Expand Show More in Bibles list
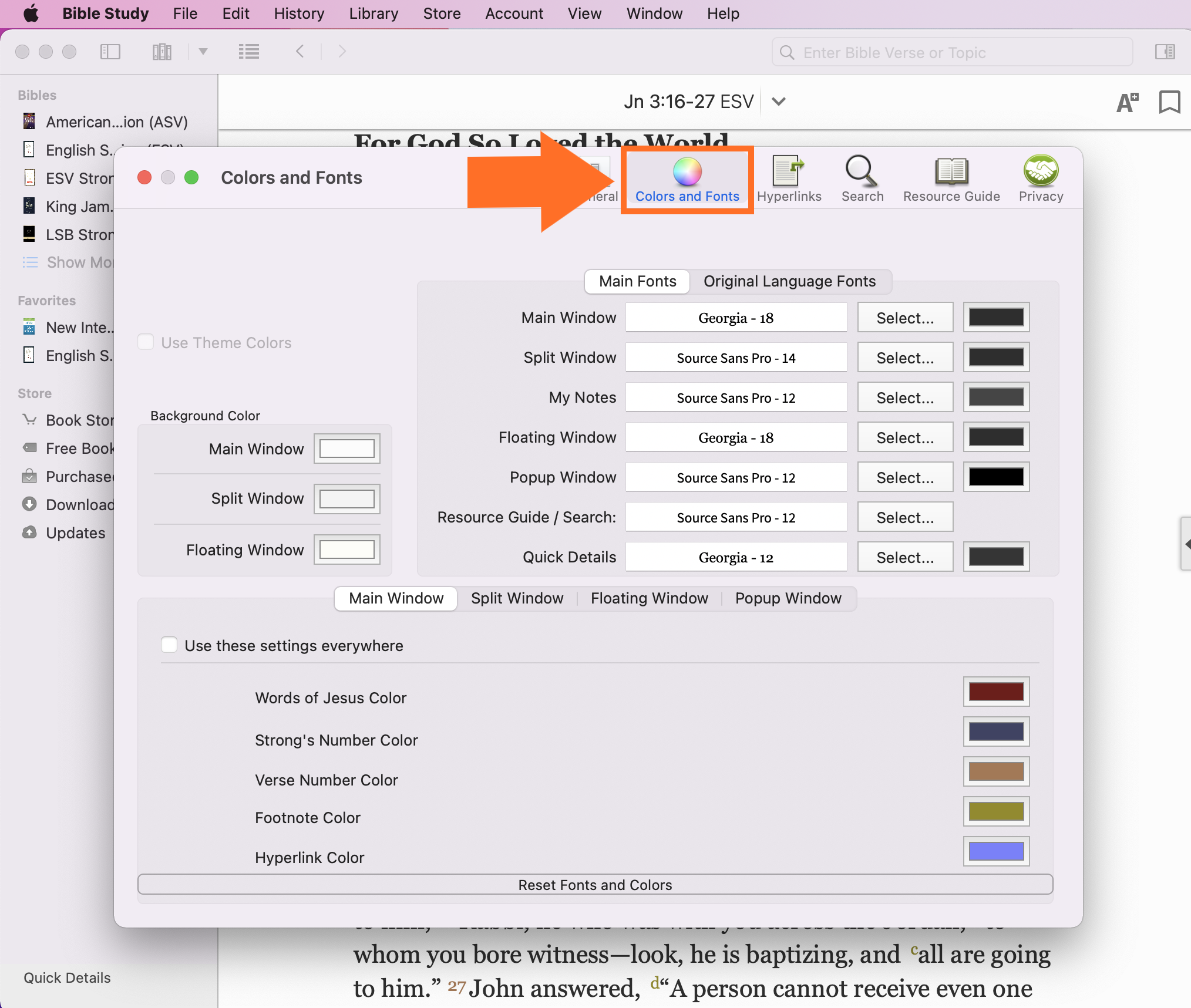Viewport: 1191px width, 1008px height. click(x=79, y=262)
